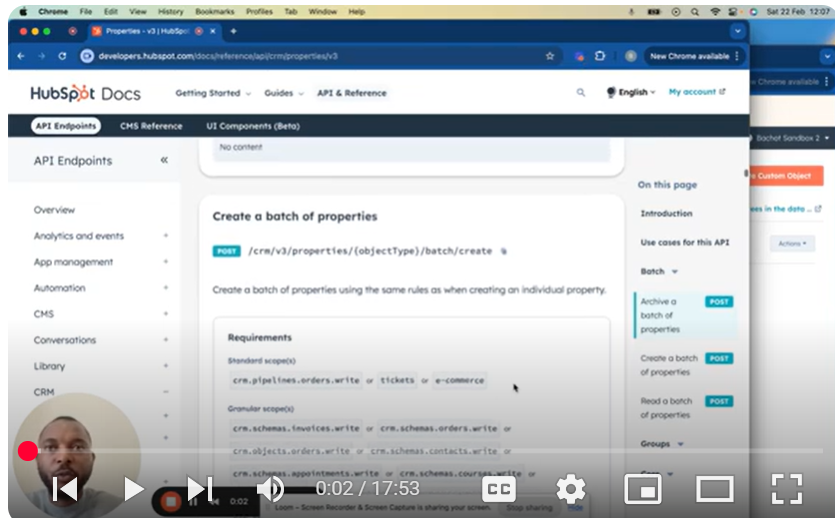Viewport: 835px width, 518px height.
Task: Search the HubSpot docs
Action: (x=581, y=93)
